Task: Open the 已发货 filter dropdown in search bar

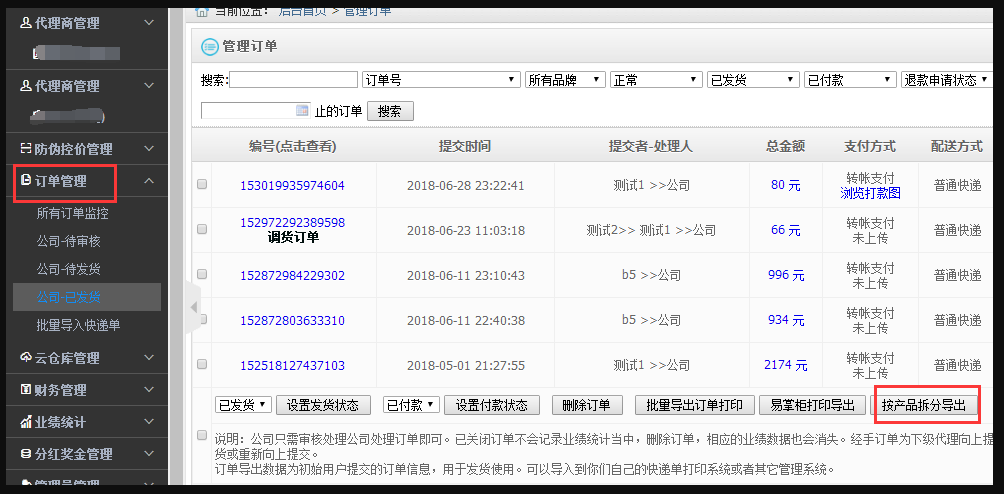Action: click(754, 80)
